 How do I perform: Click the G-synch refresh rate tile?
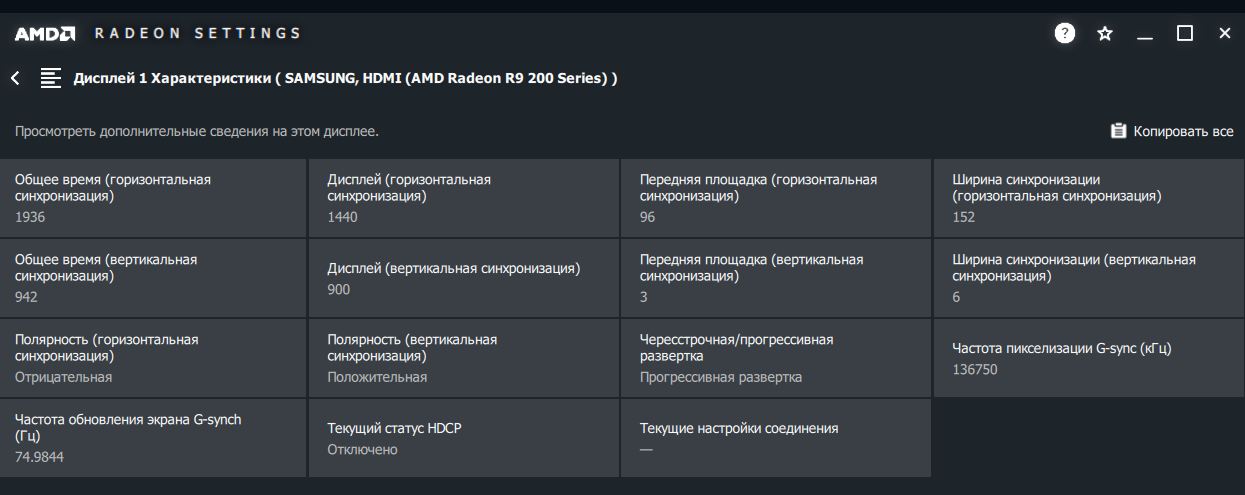153,437
